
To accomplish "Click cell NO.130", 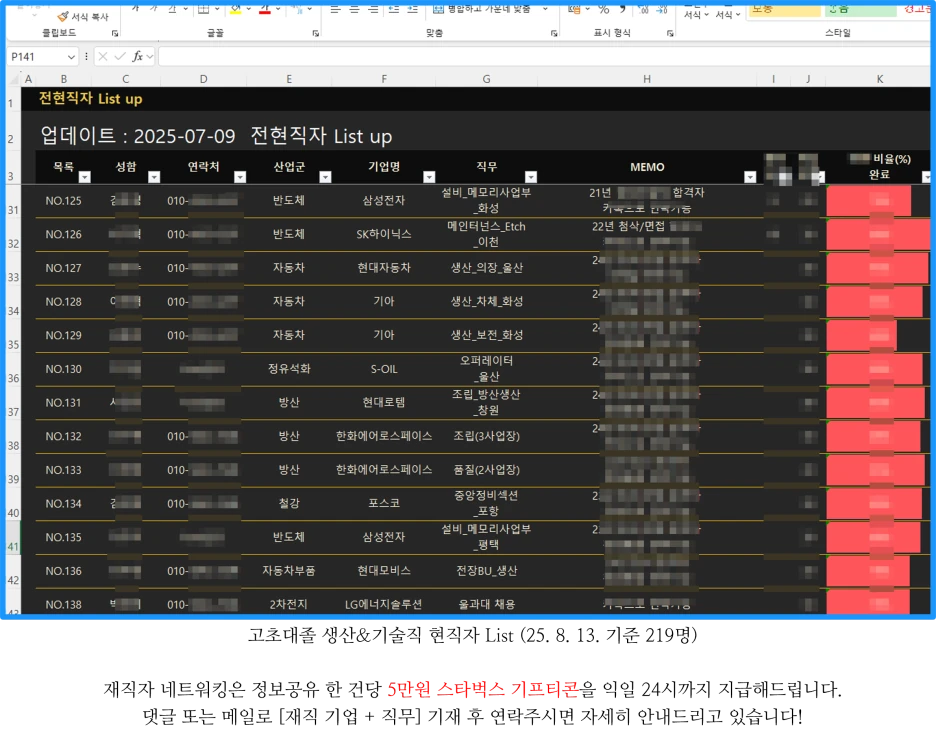I will click(64, 370).
